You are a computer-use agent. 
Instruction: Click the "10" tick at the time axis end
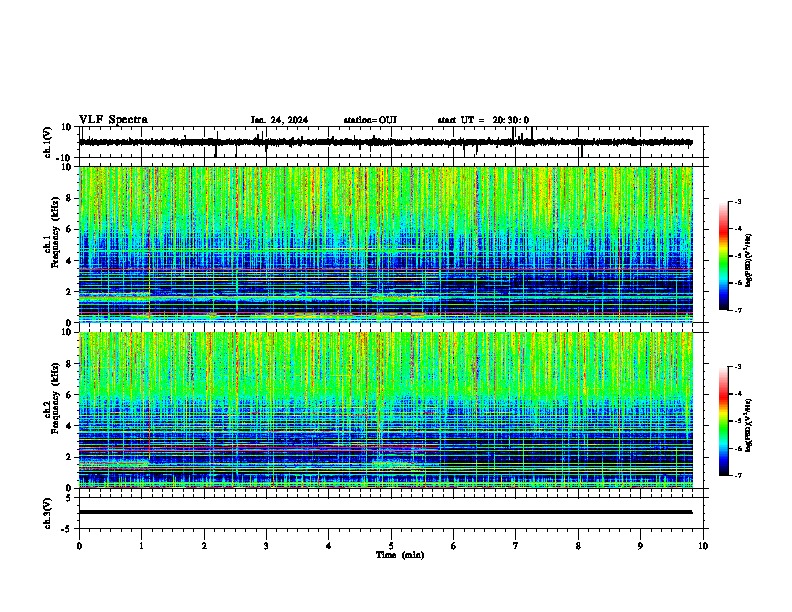coord(703,546)
